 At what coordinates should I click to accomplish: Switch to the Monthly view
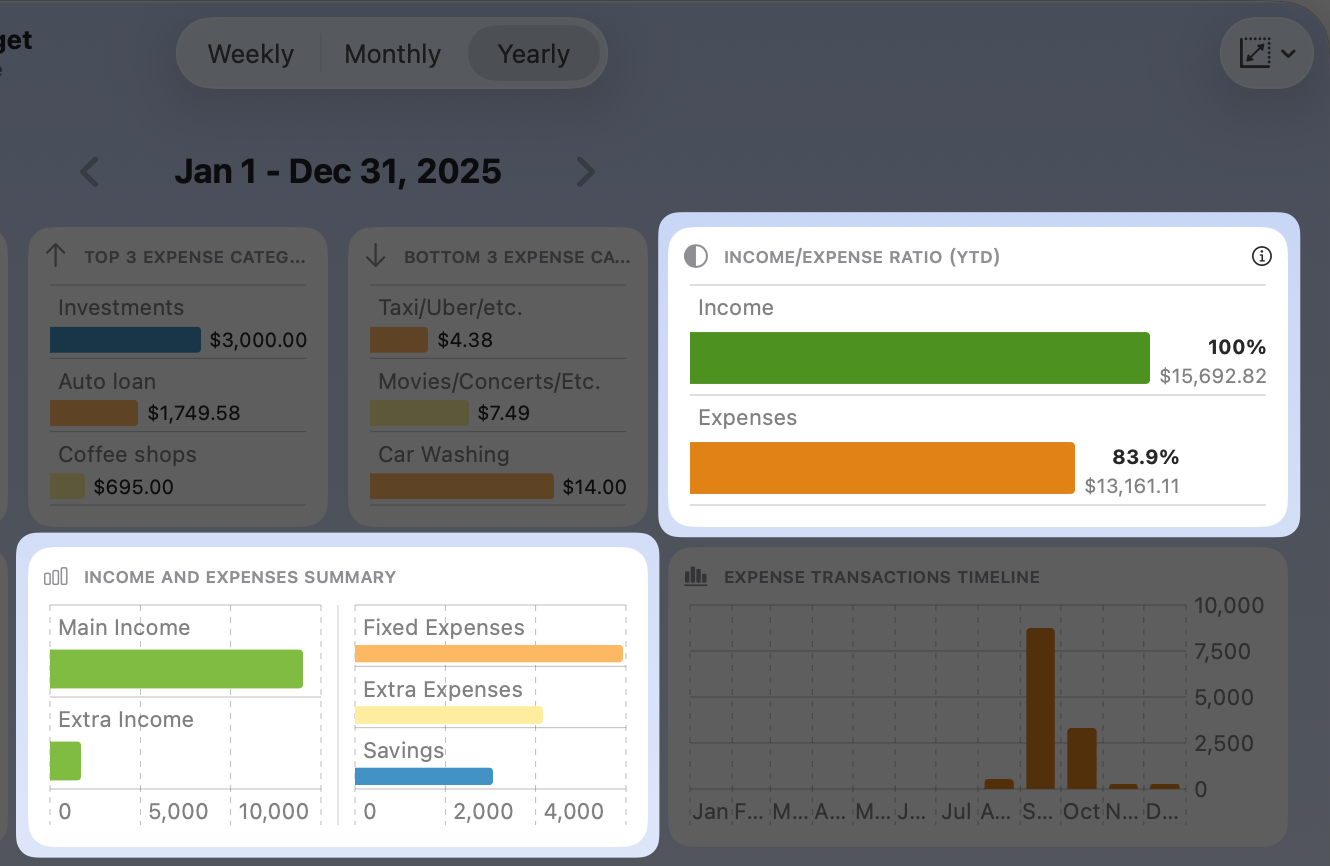tap(392, 53)
